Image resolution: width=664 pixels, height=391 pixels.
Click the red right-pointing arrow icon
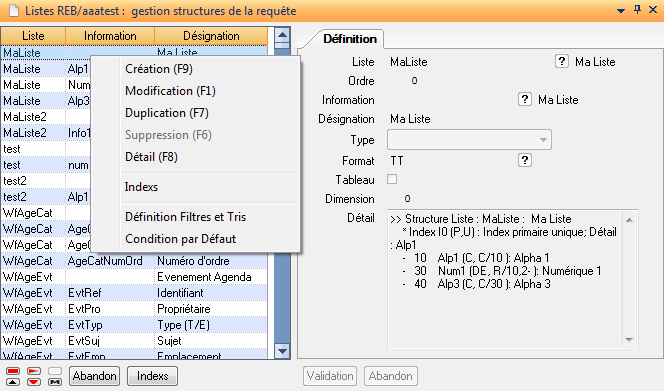33,371
